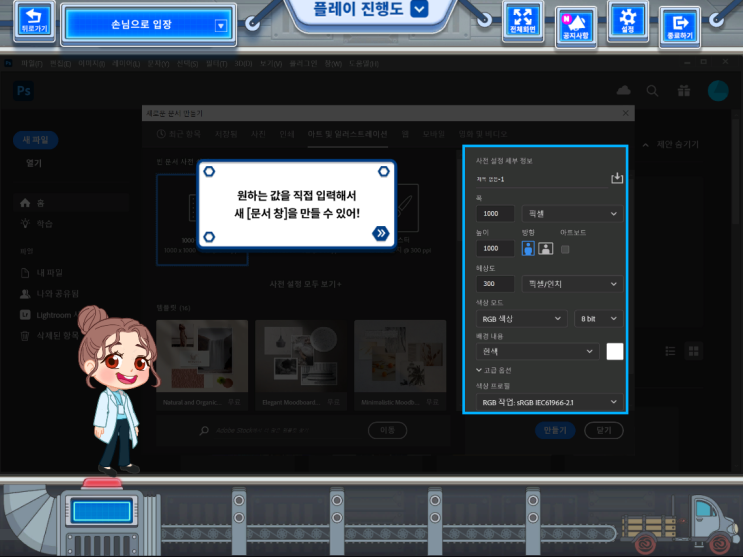This screenshot has width=743, height=557.
Task: Click the 새 파일 button
Action: pyautogui.click(x=36, y=140)
